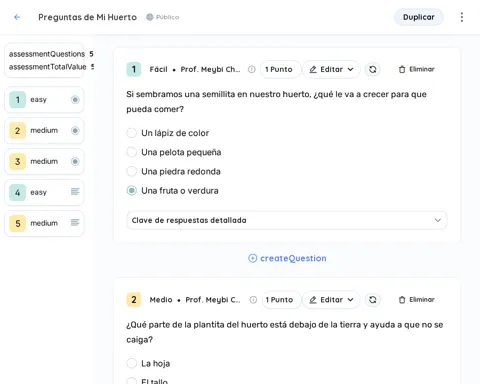Viewport: 480px width, 384px height.
Task: Go back using the arrow icon
Action: tap(17, 17)
